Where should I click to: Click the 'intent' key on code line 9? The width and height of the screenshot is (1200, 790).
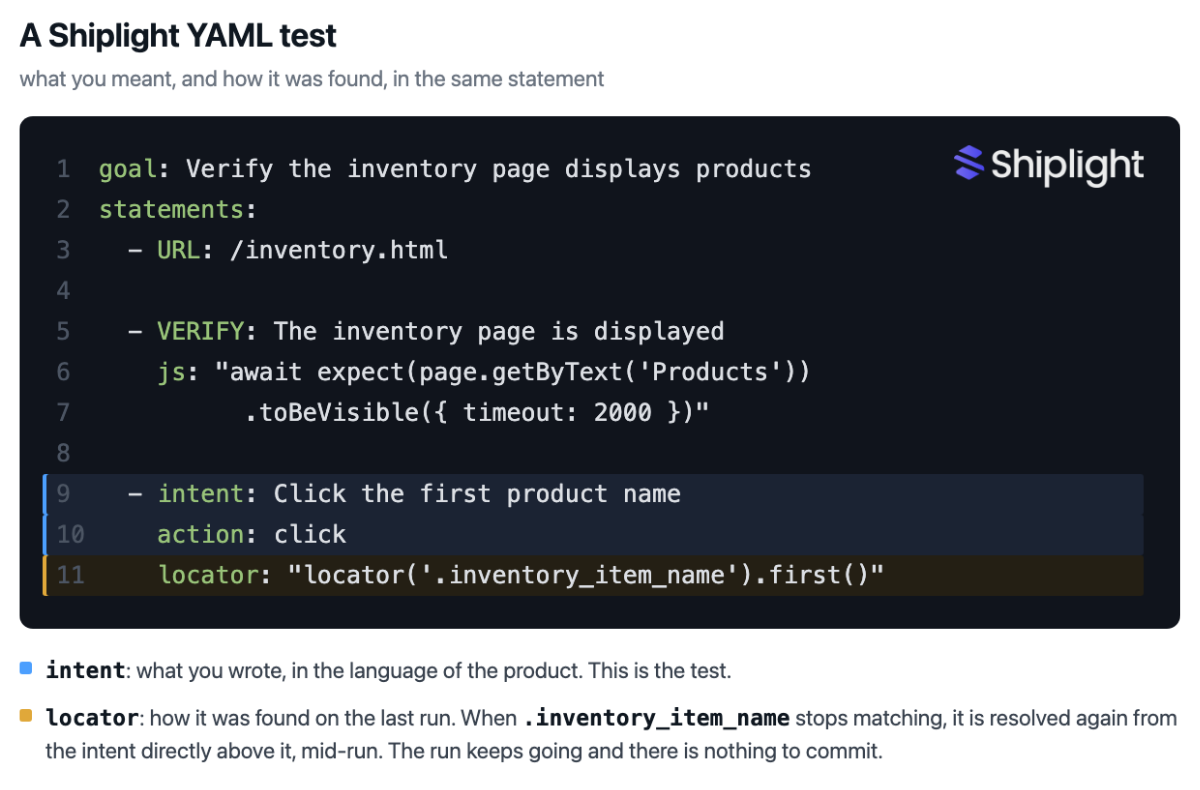coord(200,494)
